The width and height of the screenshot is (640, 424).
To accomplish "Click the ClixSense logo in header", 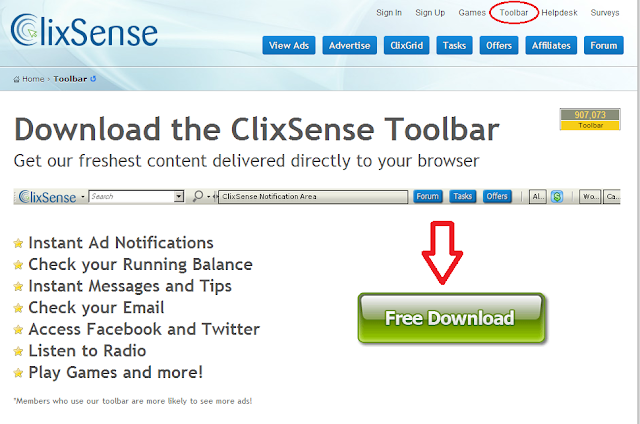I will tap(84, 31).
